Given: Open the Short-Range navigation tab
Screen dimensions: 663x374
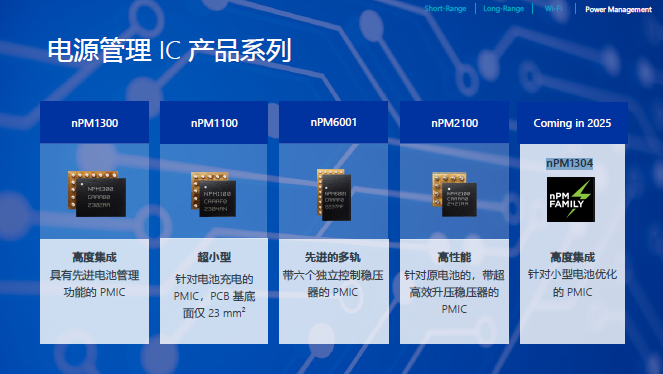Looking at the screenshot, I should click(x=445, y=8).
